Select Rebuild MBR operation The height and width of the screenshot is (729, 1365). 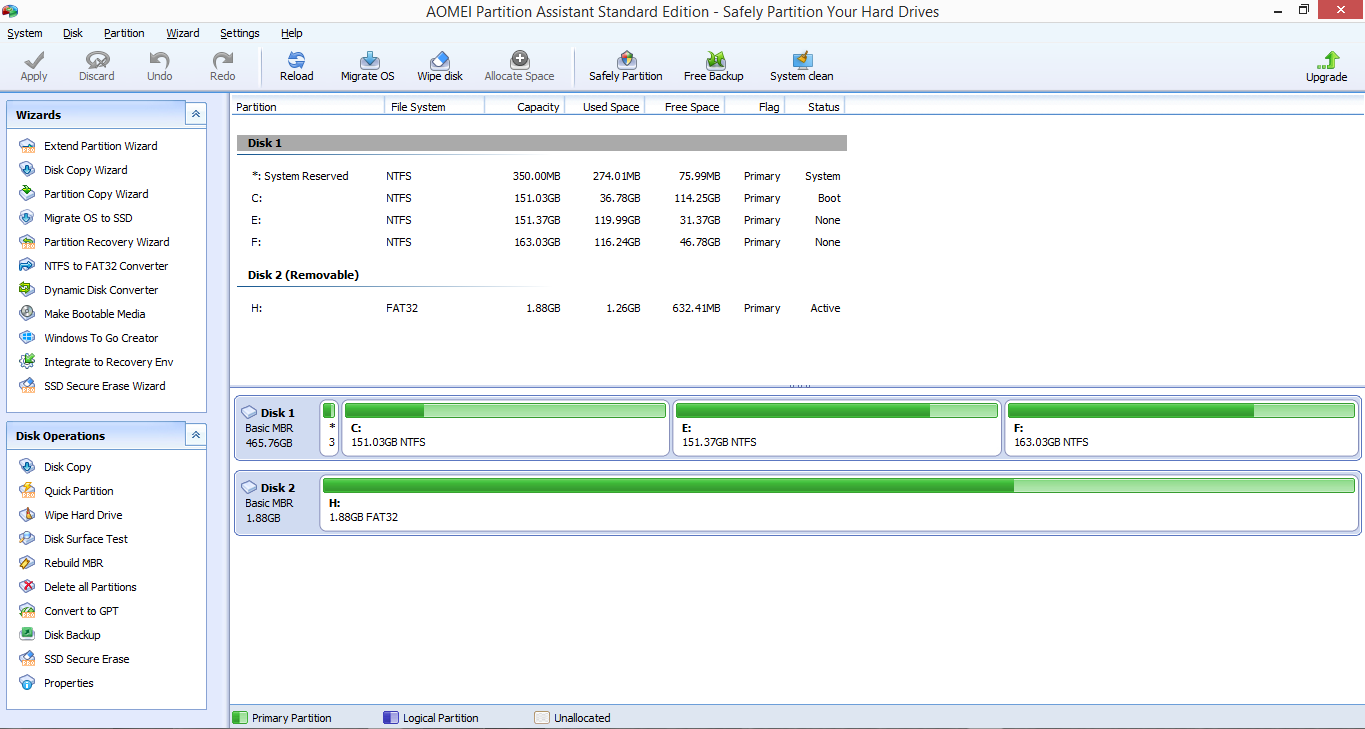(x=61, y=563)
